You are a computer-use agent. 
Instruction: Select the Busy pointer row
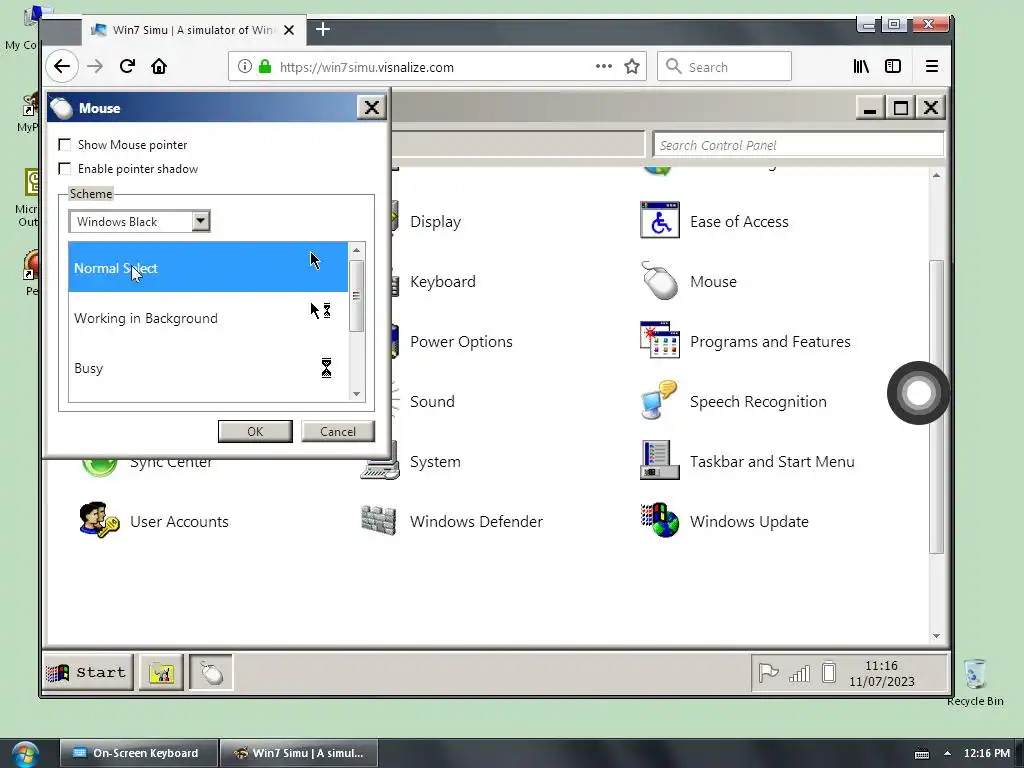208,368
